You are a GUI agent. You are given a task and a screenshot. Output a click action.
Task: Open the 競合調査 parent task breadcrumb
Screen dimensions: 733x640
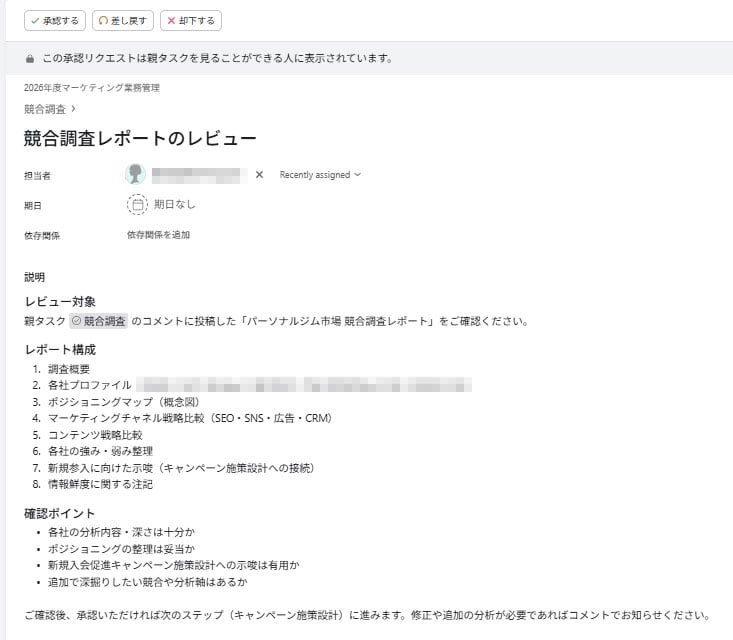pos(45,109)
